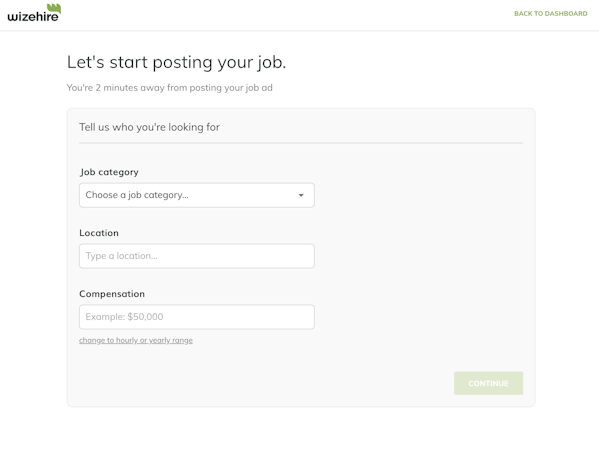The height and width of the screenshot is (450, 599).
Task: Click the wizehire wordmark logo
Action: click(34, 13)
